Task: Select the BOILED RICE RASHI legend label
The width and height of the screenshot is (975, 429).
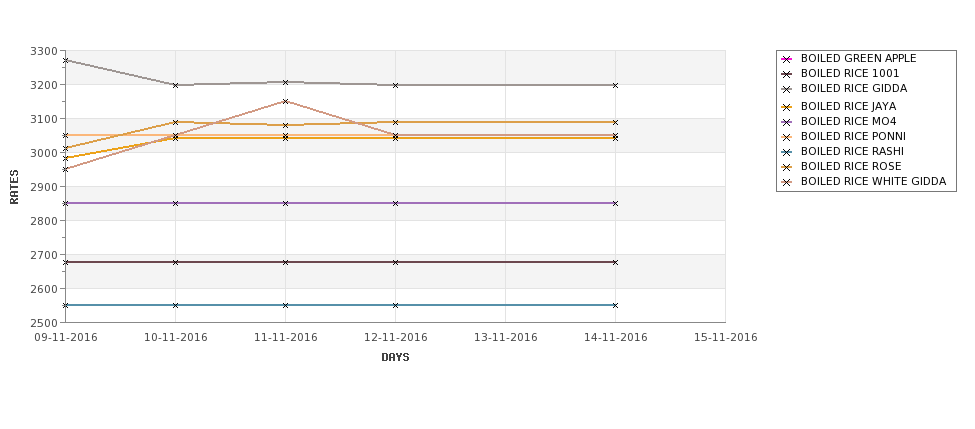Action: point(853,151)
